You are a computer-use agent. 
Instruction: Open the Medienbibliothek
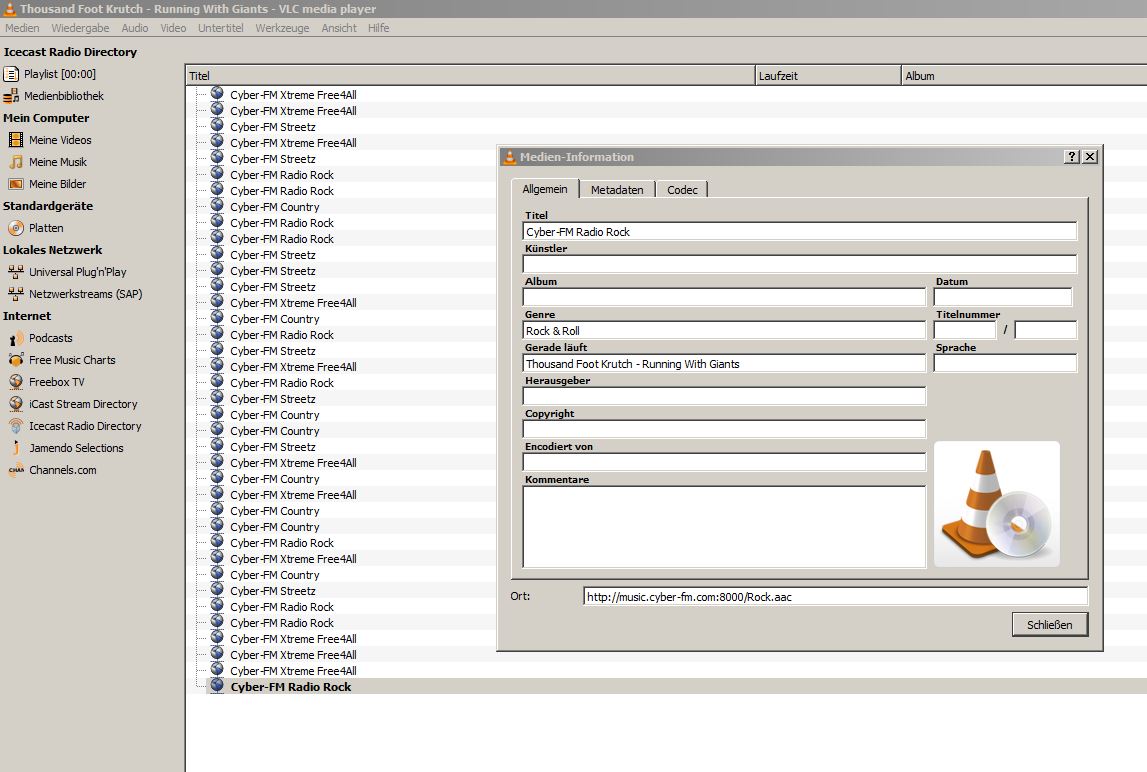click(63, 96)
